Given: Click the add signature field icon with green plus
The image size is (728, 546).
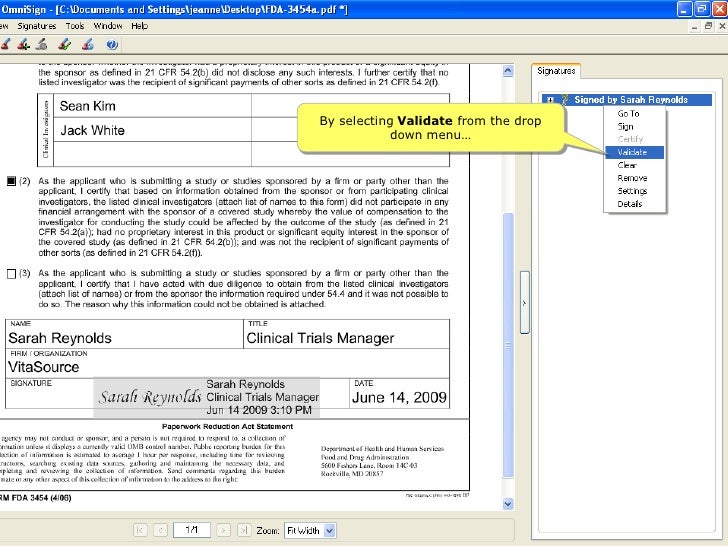Looking at the screenshot, I should click(24, 45).
